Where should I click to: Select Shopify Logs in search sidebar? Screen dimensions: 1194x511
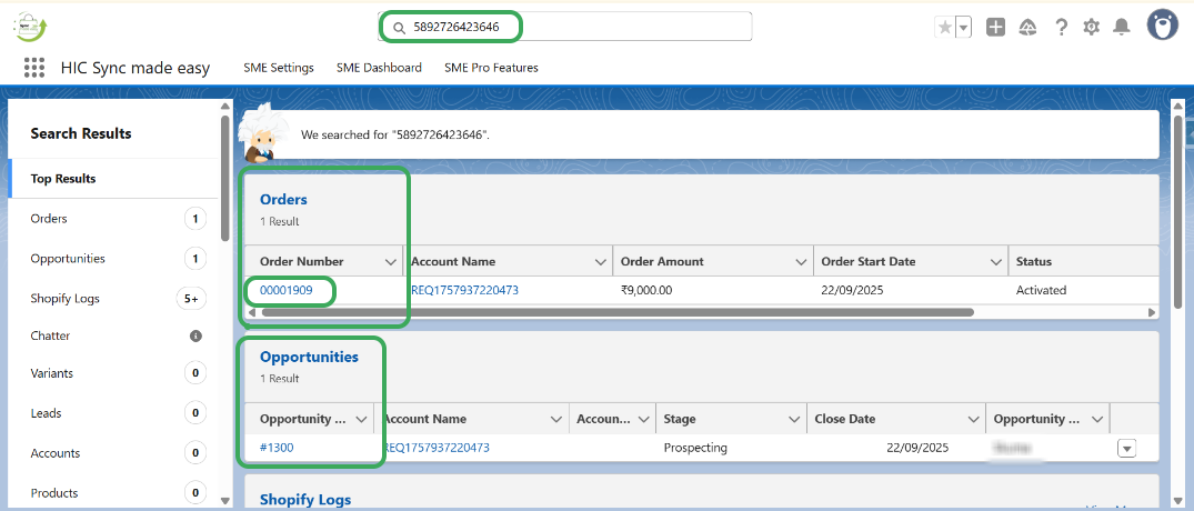click(x=113, y=299)
